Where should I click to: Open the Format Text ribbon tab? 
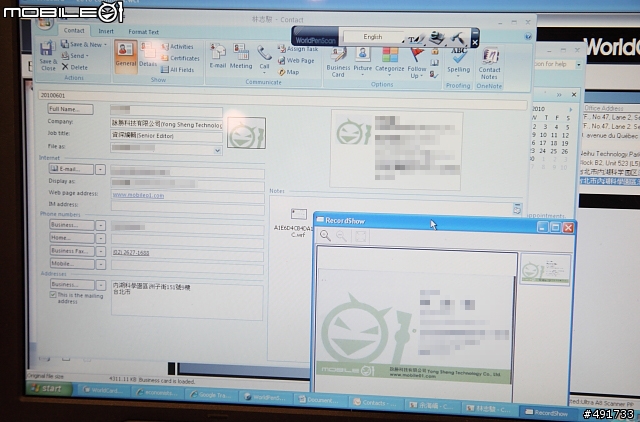[x=143, y=32]
